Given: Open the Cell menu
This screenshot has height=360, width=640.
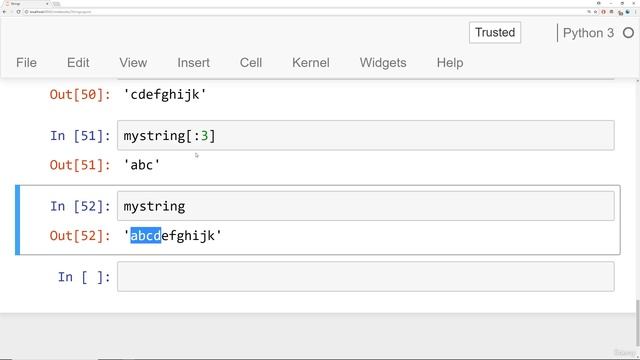Looking at the screenshot, I should pyautogui.click(x=251, y=63).
